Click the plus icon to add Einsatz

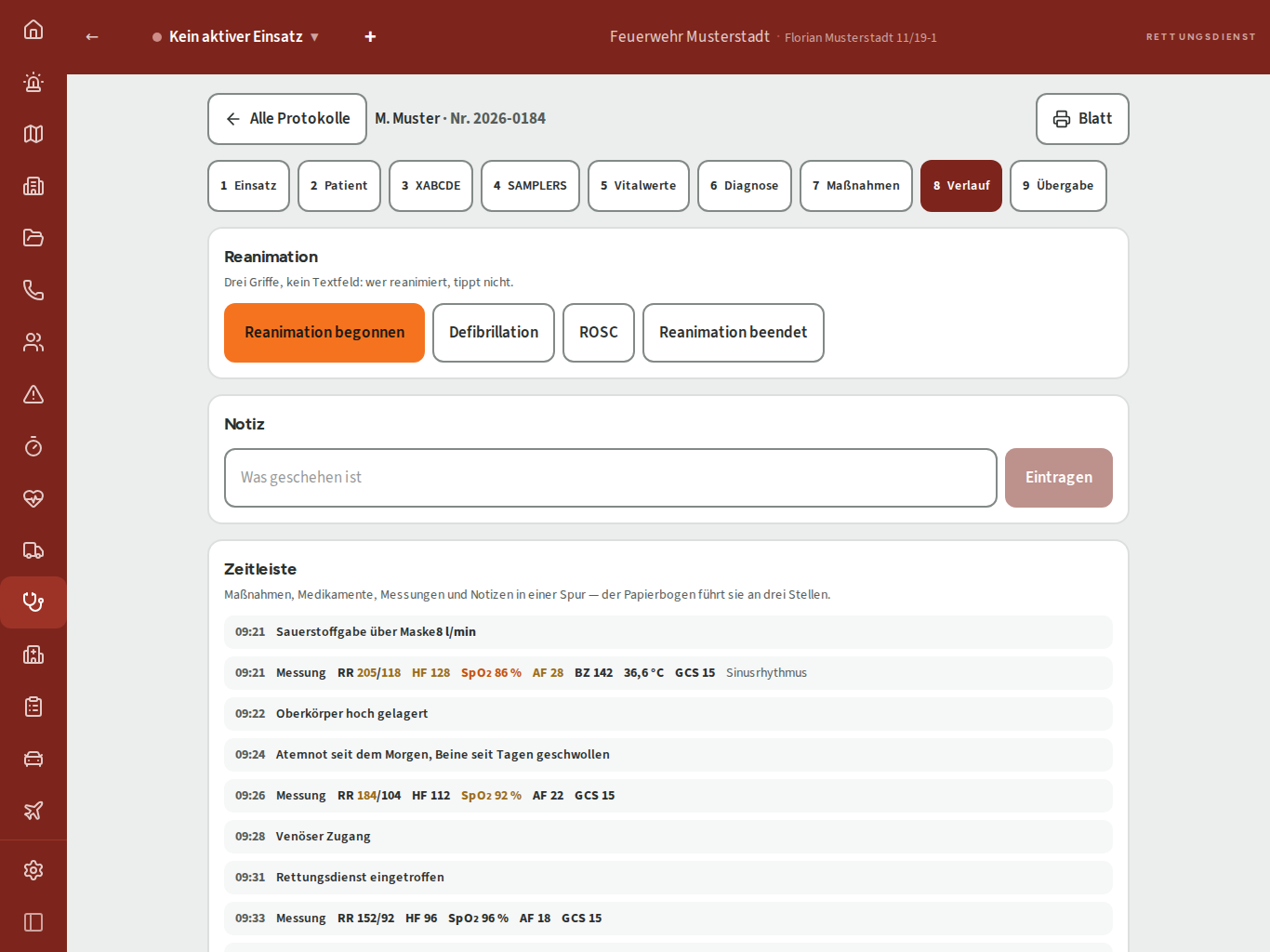(x=370, y=37)
